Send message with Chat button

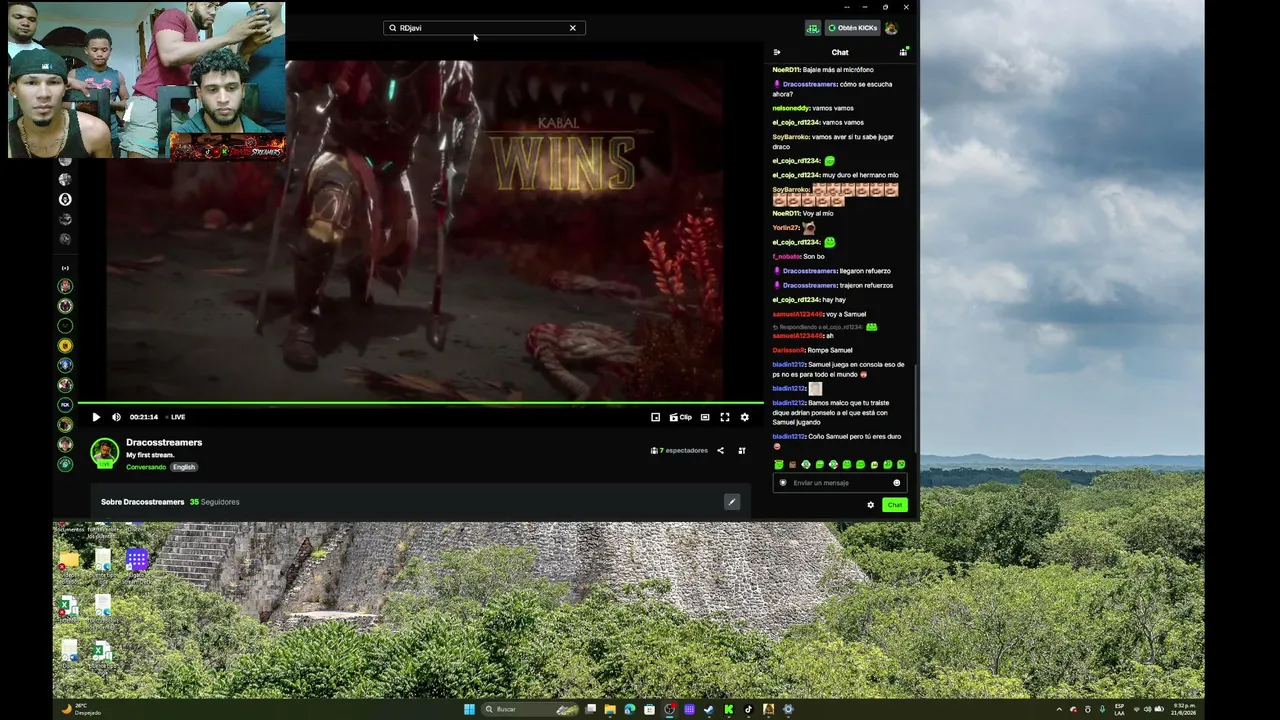[894, 505]
